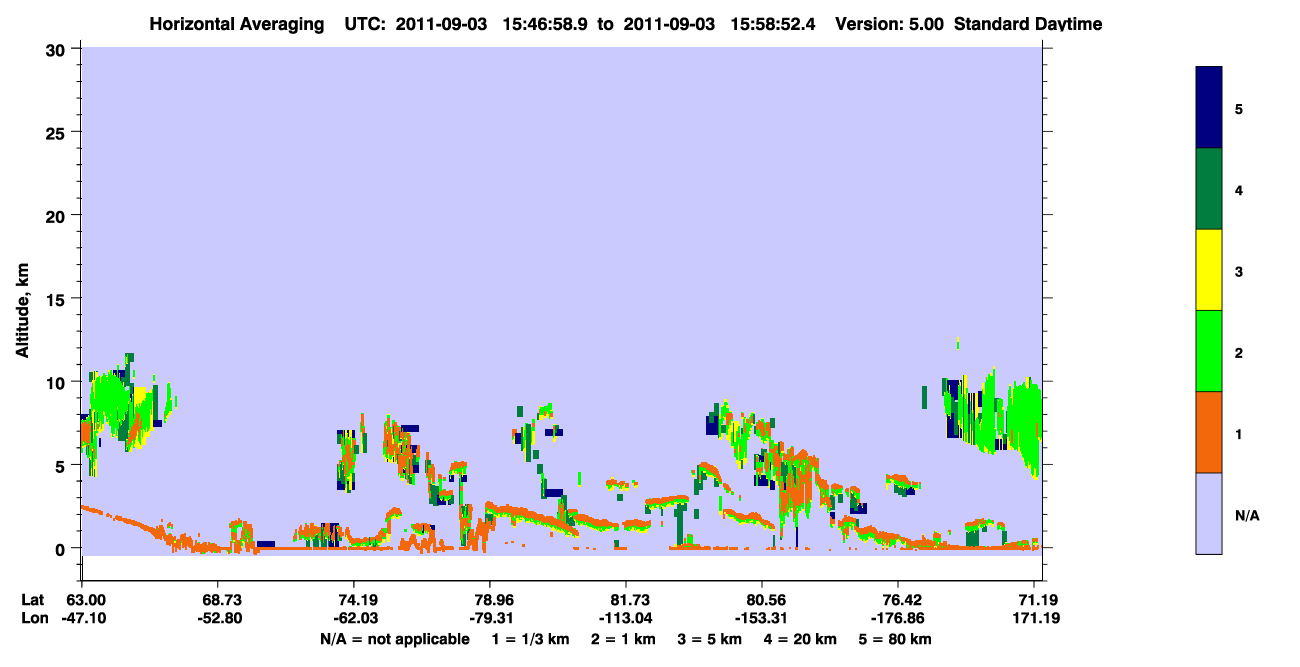This screenshot has height=667, width=1300.
Task: Click the 'Standard Daytime' title text
Action: (x=1028, y=24)
